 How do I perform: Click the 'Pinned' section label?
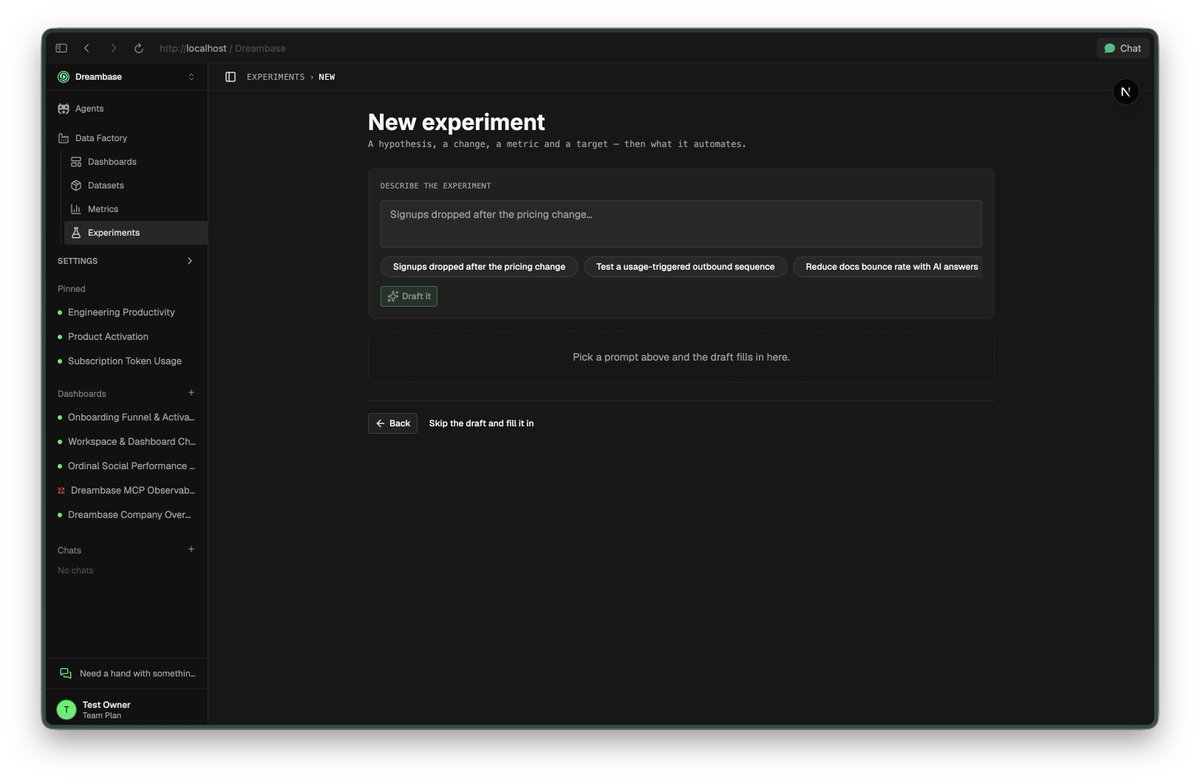click(71, 289)
